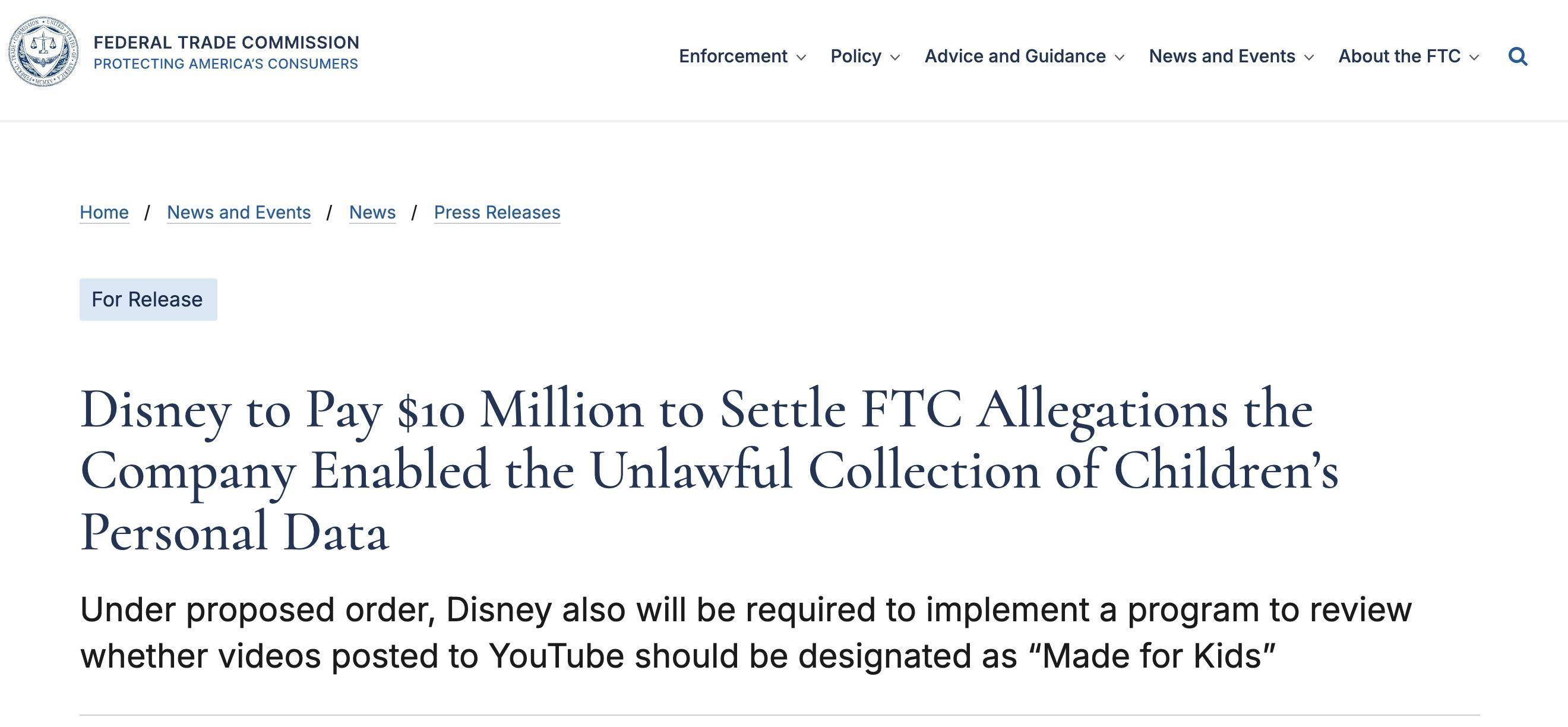Follow the News and Events breadcrumb link
The image size is (1568, 727).
click(x=239, y=212)
